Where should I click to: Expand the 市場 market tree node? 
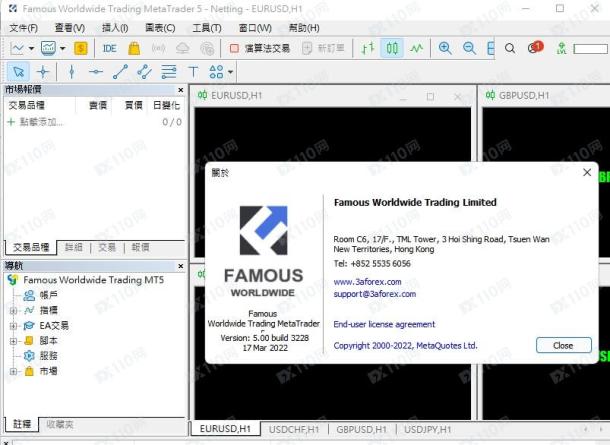tap(13, 371)
